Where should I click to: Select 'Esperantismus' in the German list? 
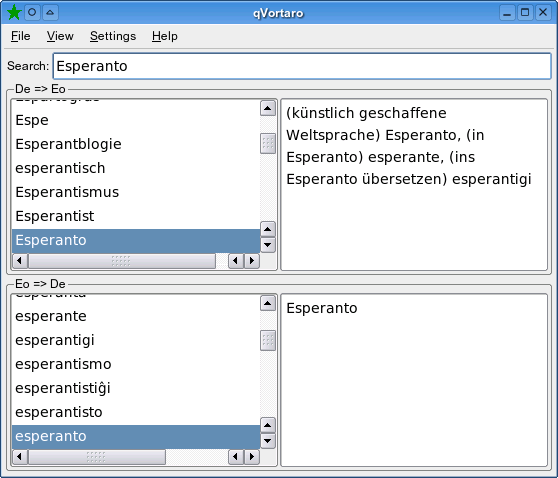(x=136, y=192)
